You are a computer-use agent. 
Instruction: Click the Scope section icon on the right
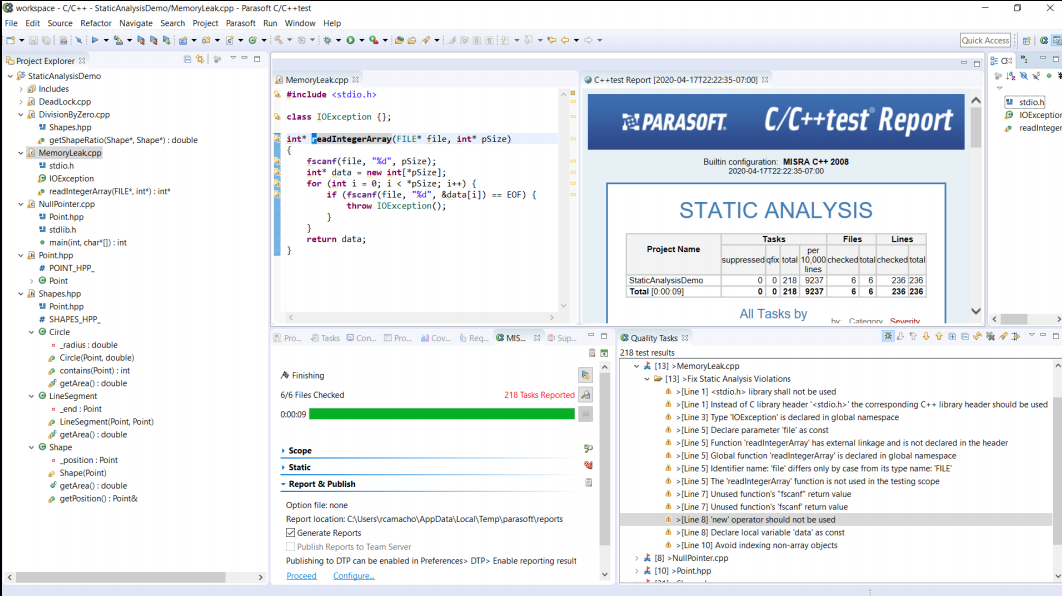(588, 449)
